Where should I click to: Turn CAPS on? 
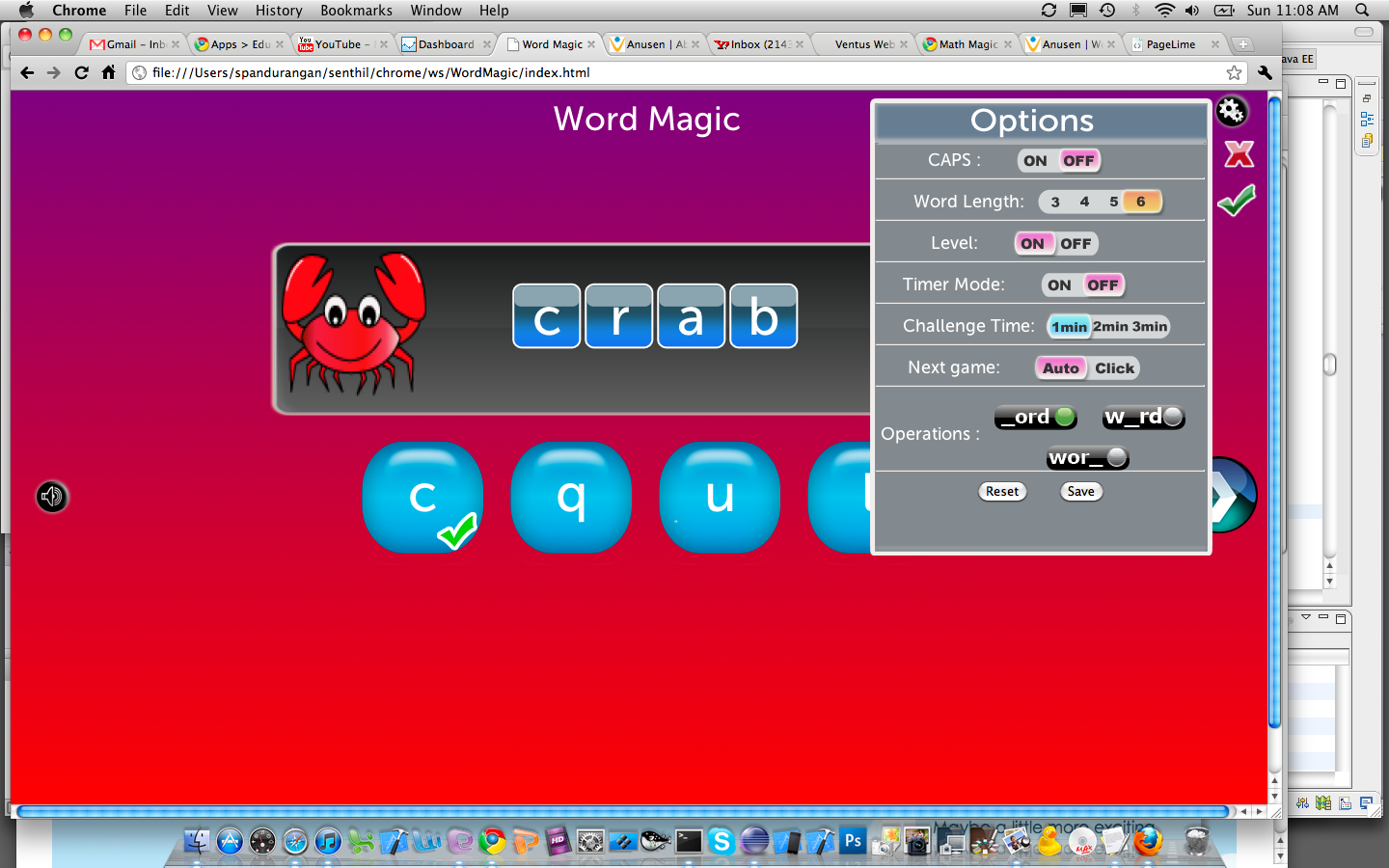[1035, 161]
